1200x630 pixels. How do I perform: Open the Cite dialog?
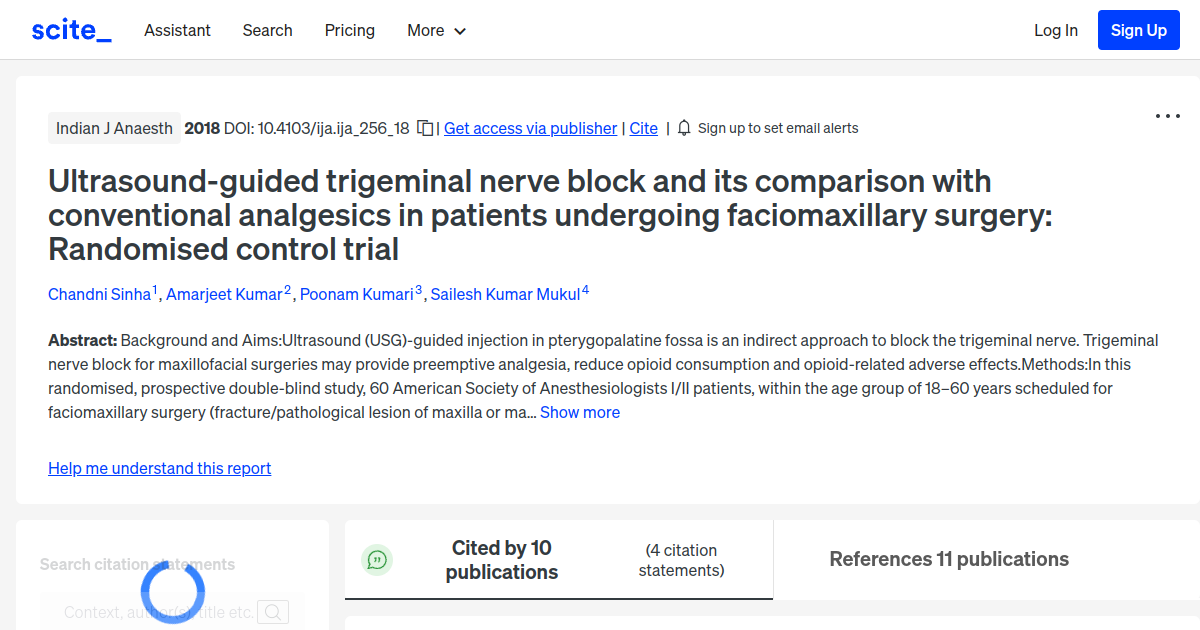(643, 128)
